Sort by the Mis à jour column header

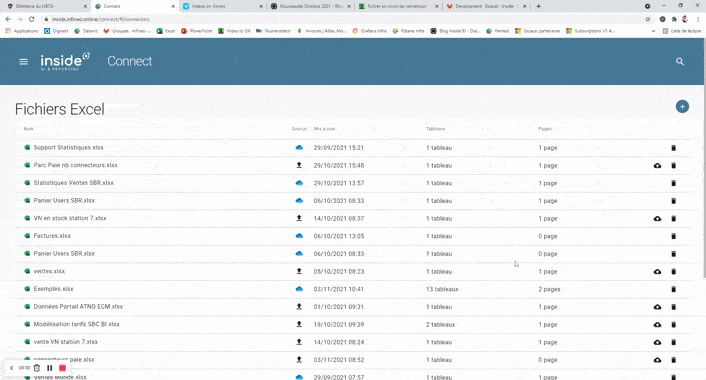325,129
